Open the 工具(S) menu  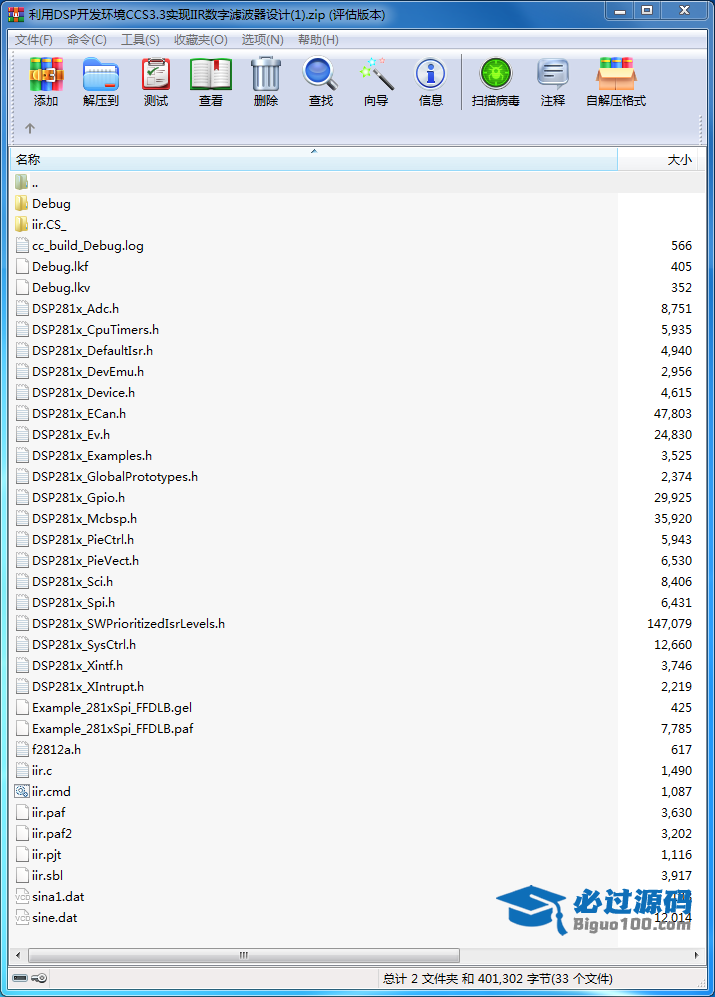coord(140,39)
